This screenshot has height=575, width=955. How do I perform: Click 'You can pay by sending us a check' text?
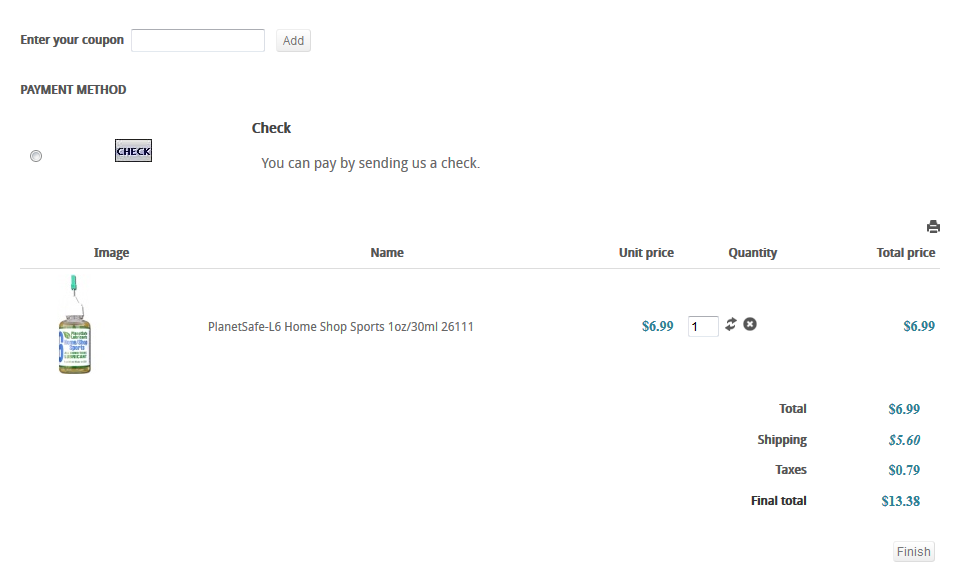[370, 163]
